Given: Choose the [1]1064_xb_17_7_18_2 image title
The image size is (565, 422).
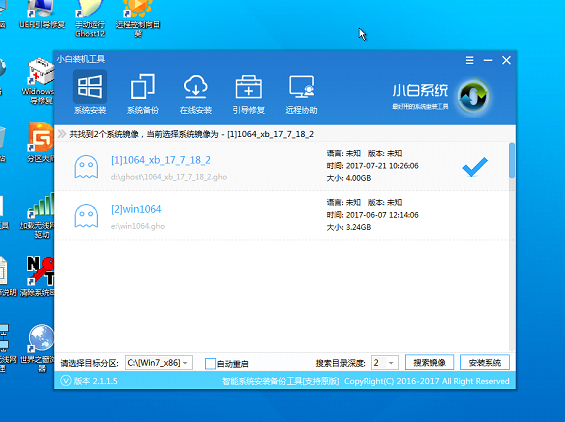Looking at the screenshot, I should [161, 160].
